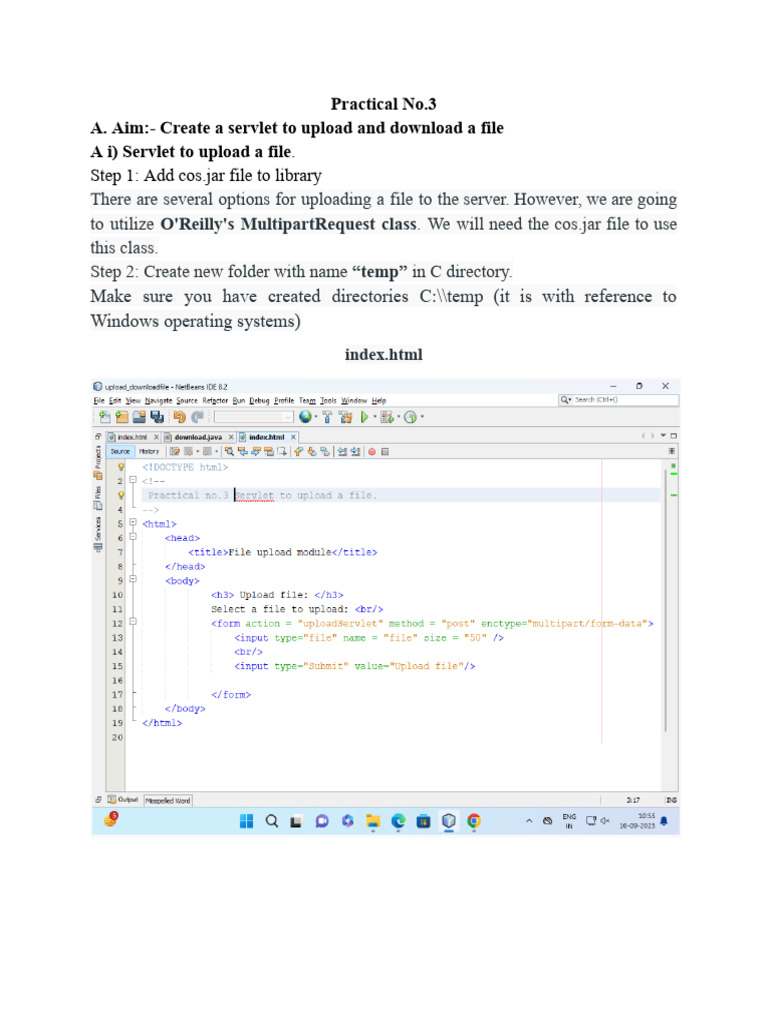Open dropdown arrow beside Debug icon
The width and height of the screenshot is (768, 1024).
(399, 417)
